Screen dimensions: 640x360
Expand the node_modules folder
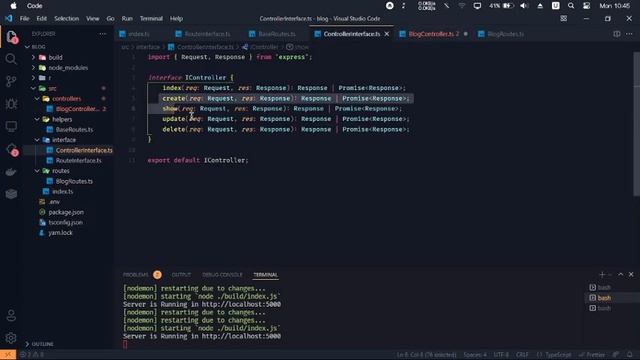(68, 68)
